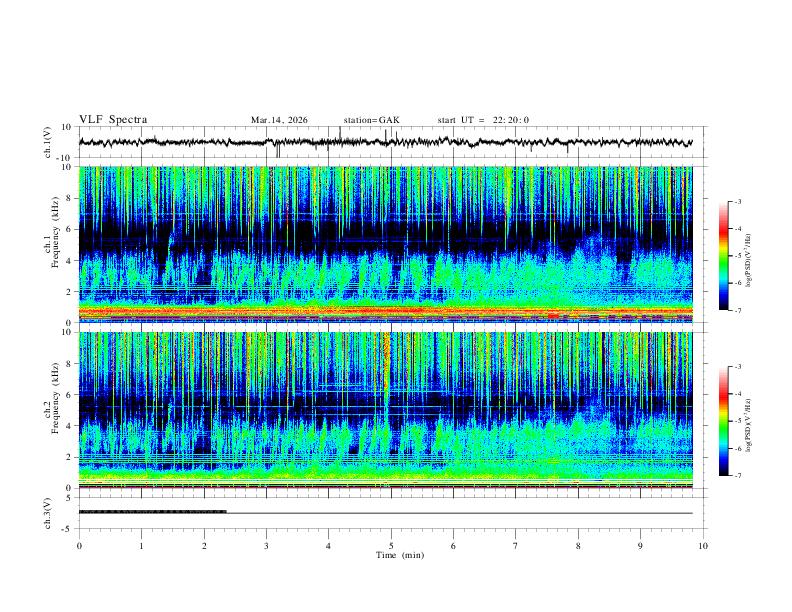Click the time axis tick label '3'
This screenshot has height=612, width=792.
pos(266,546)
